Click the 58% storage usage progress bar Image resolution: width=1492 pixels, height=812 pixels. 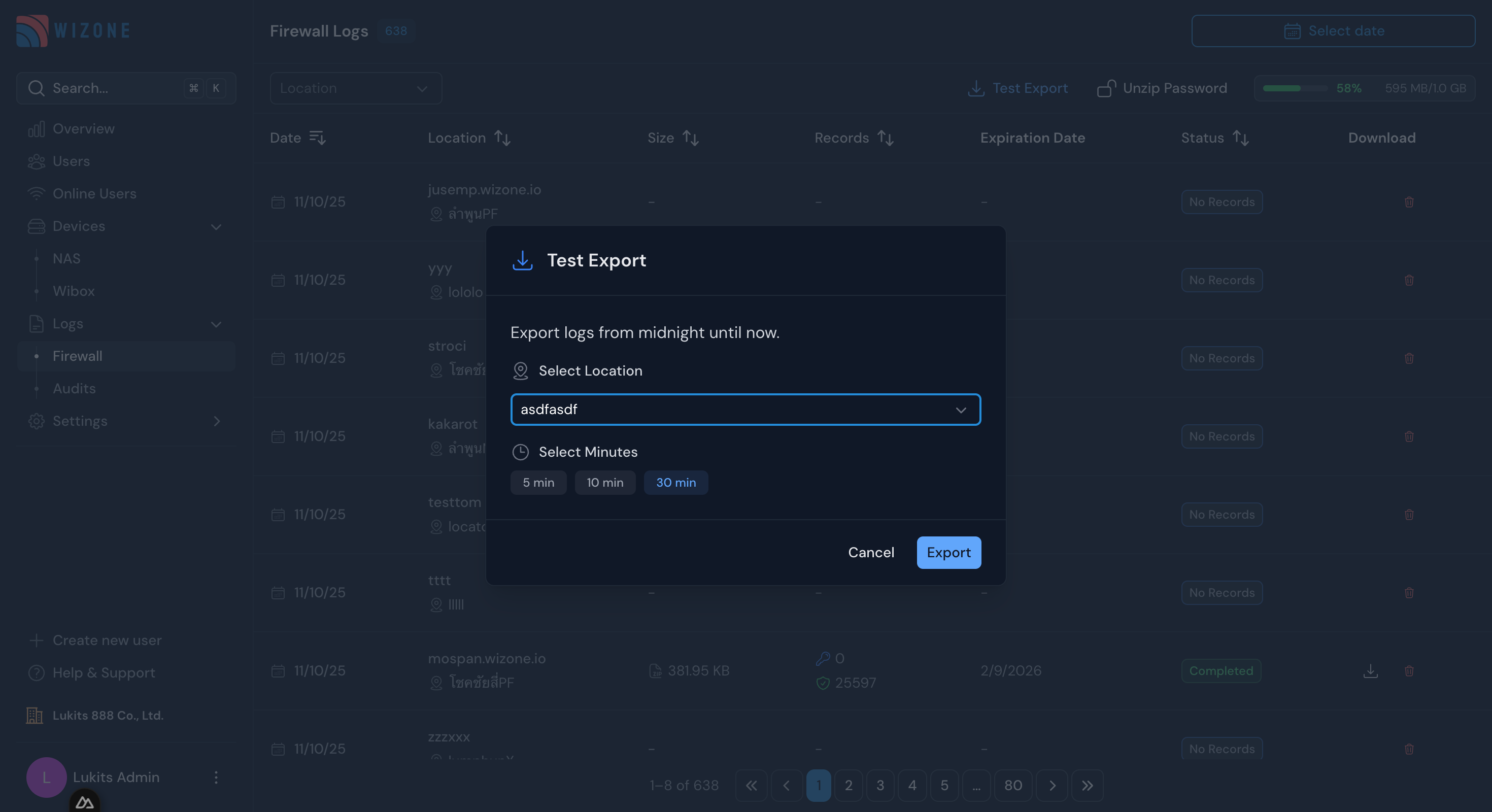tap(1294, 88)
